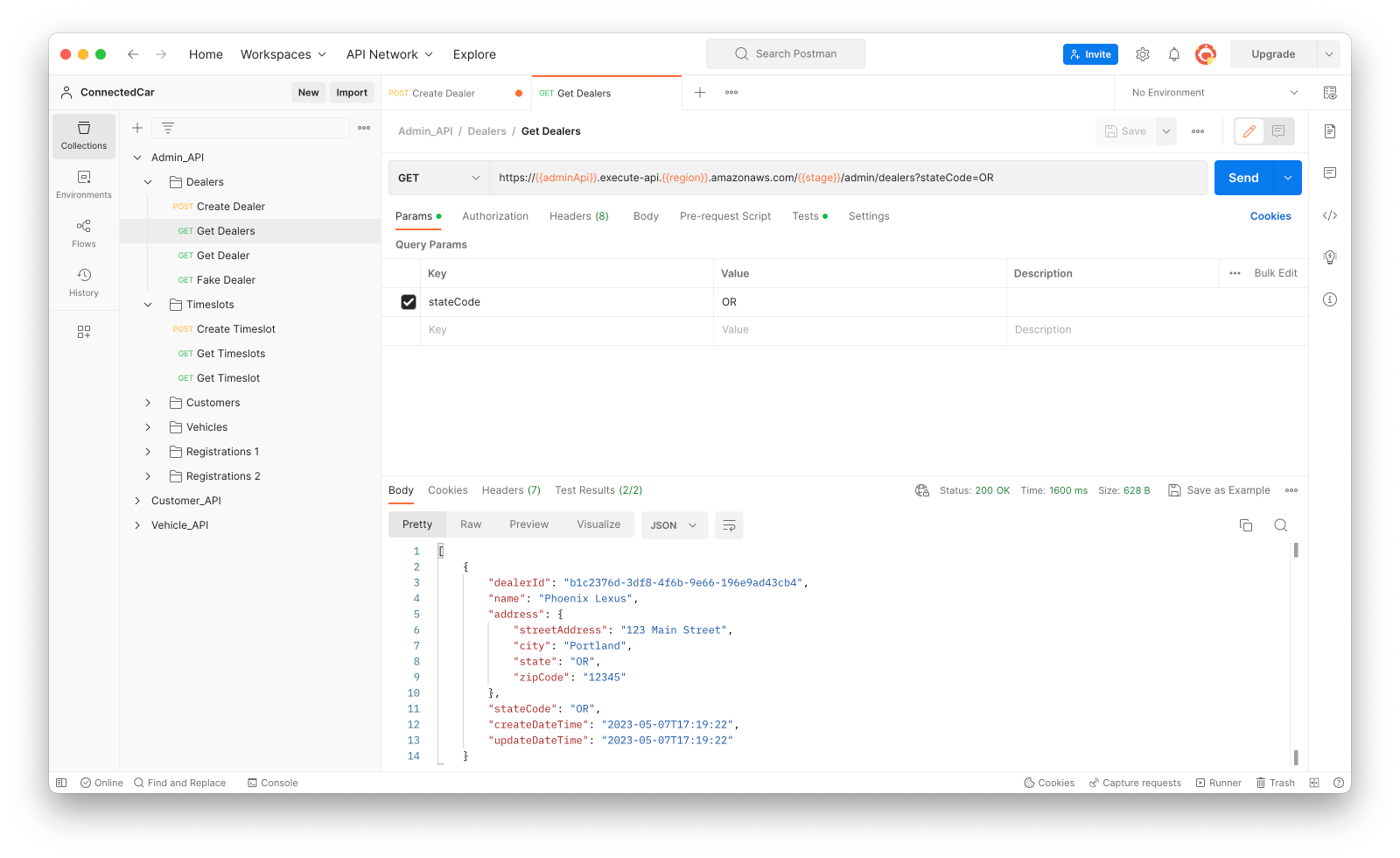Search within the response body
The width and height of the screenshot is (1400, 858).
[1281, 525]
